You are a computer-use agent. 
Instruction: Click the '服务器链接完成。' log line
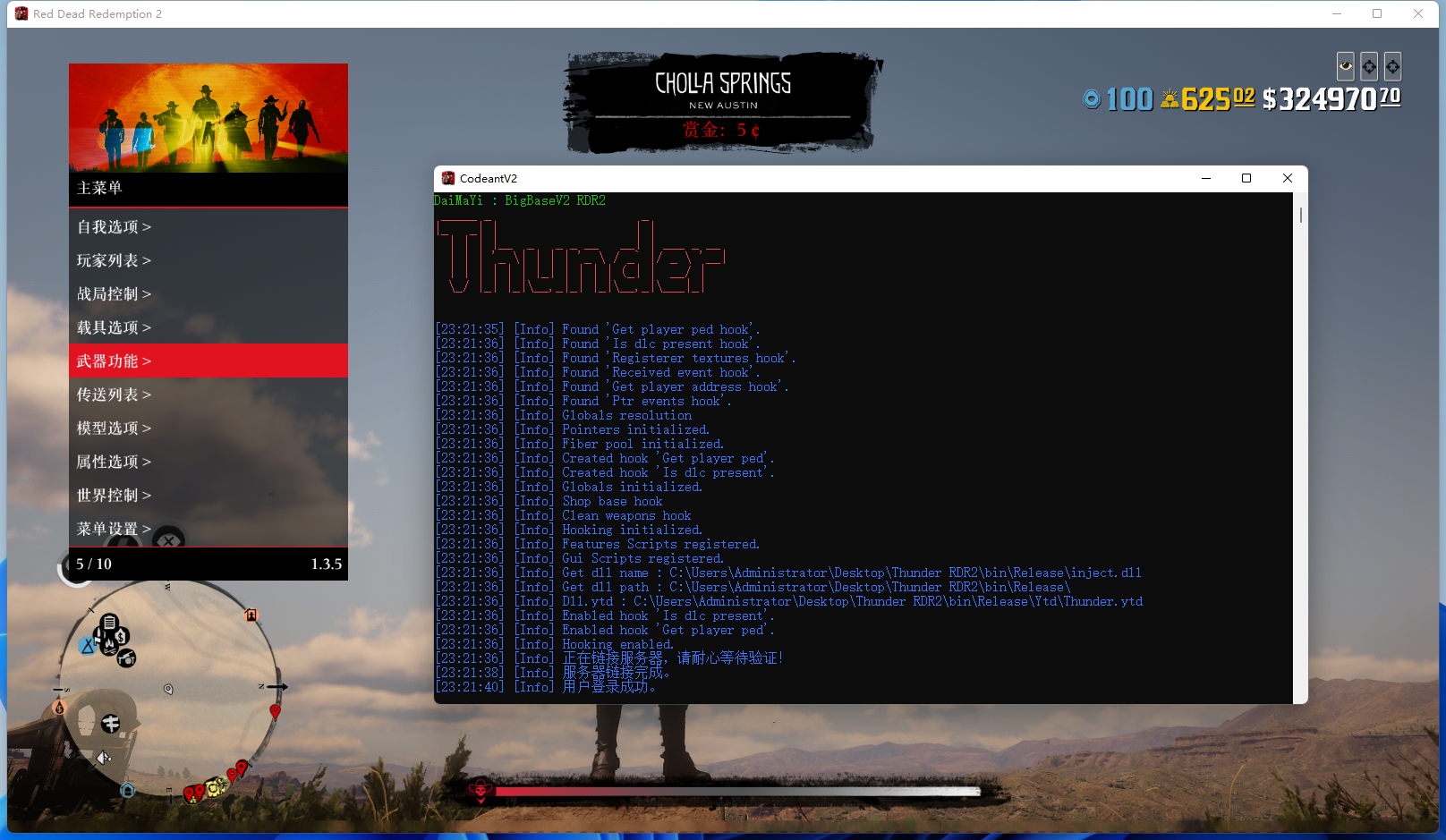552,673
